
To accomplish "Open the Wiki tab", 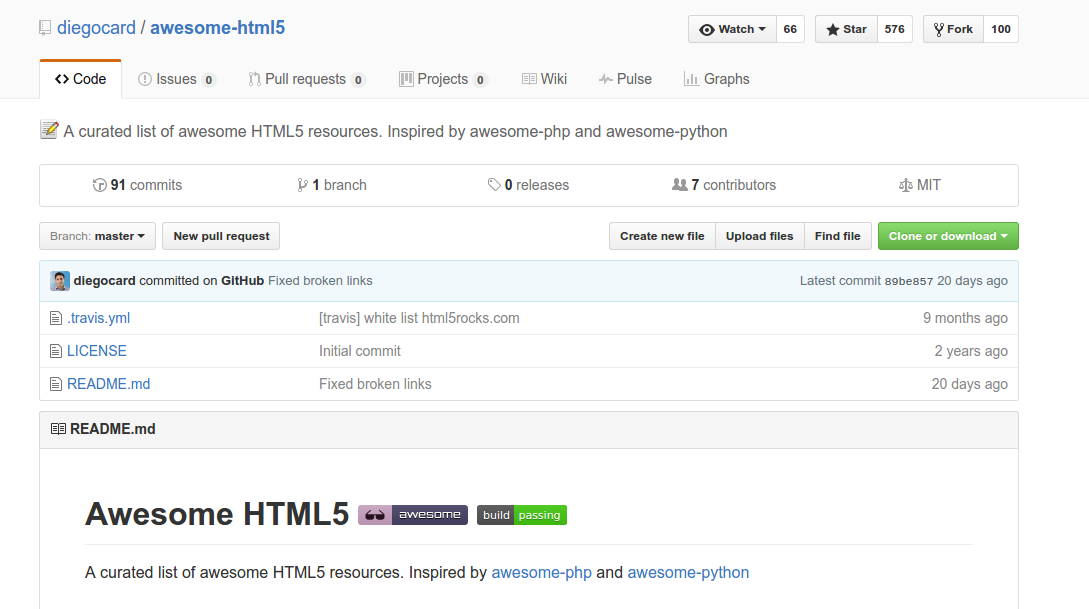I will (544, 79).
